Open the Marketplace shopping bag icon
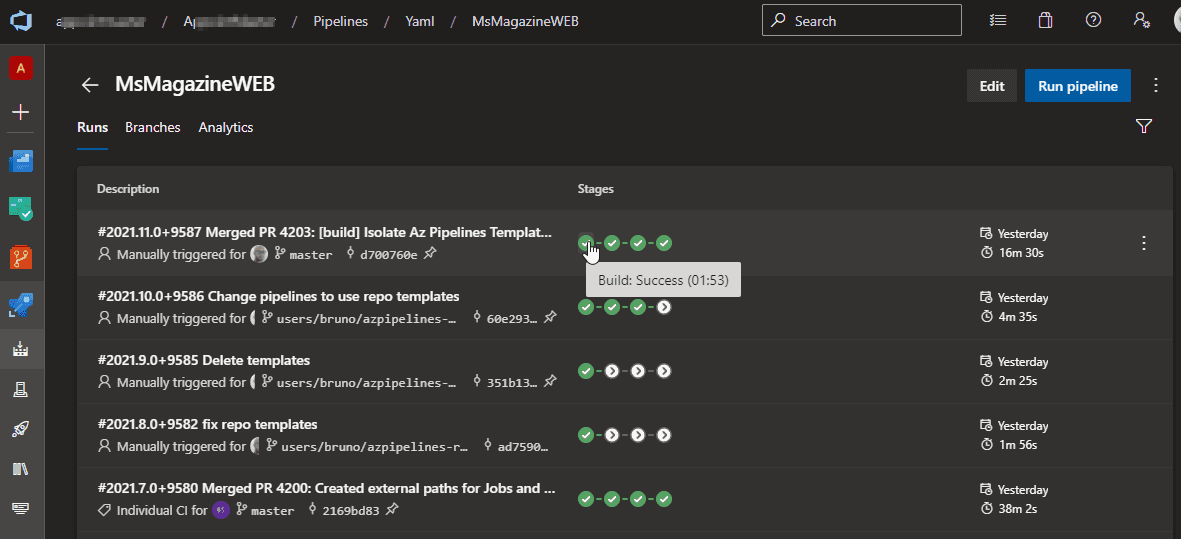This screenshot has width=1181, height=539. pyautogui.click(x=1045, y=20)
